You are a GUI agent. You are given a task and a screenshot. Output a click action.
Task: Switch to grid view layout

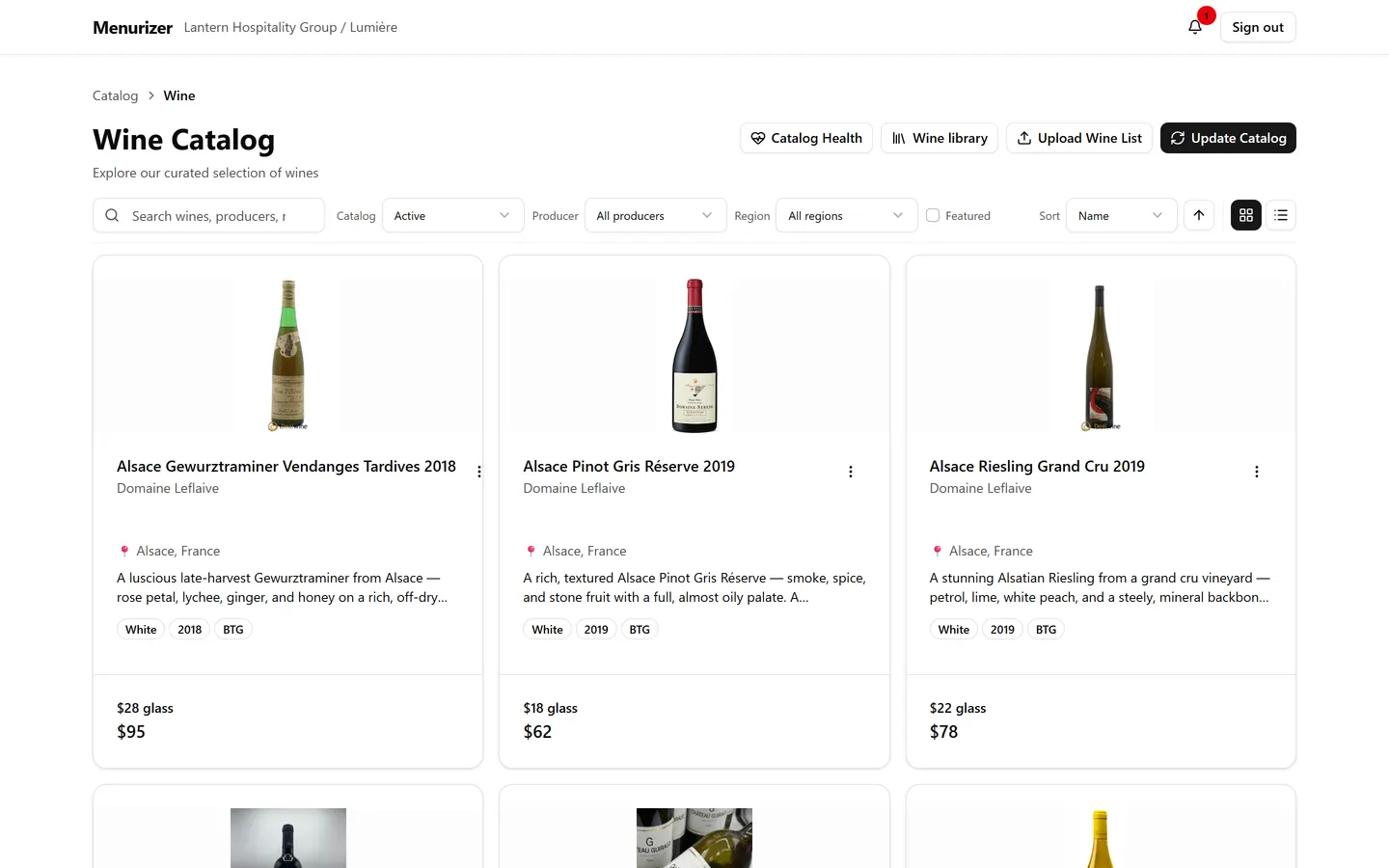coord(1246,215)
